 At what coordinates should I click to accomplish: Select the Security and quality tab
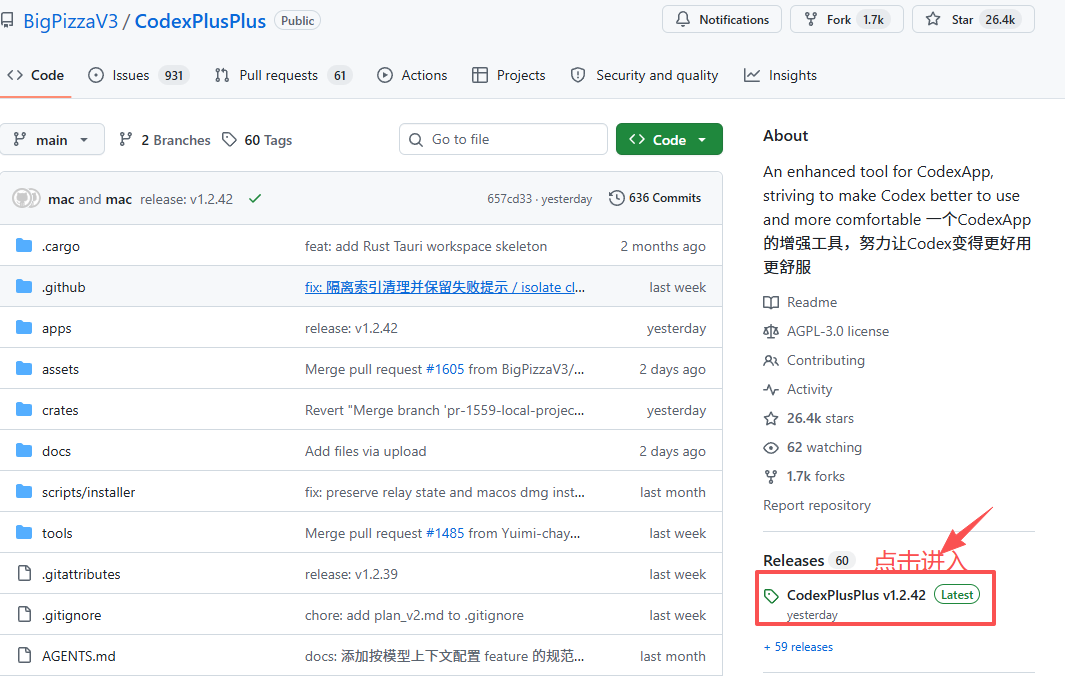coord(645,75)
